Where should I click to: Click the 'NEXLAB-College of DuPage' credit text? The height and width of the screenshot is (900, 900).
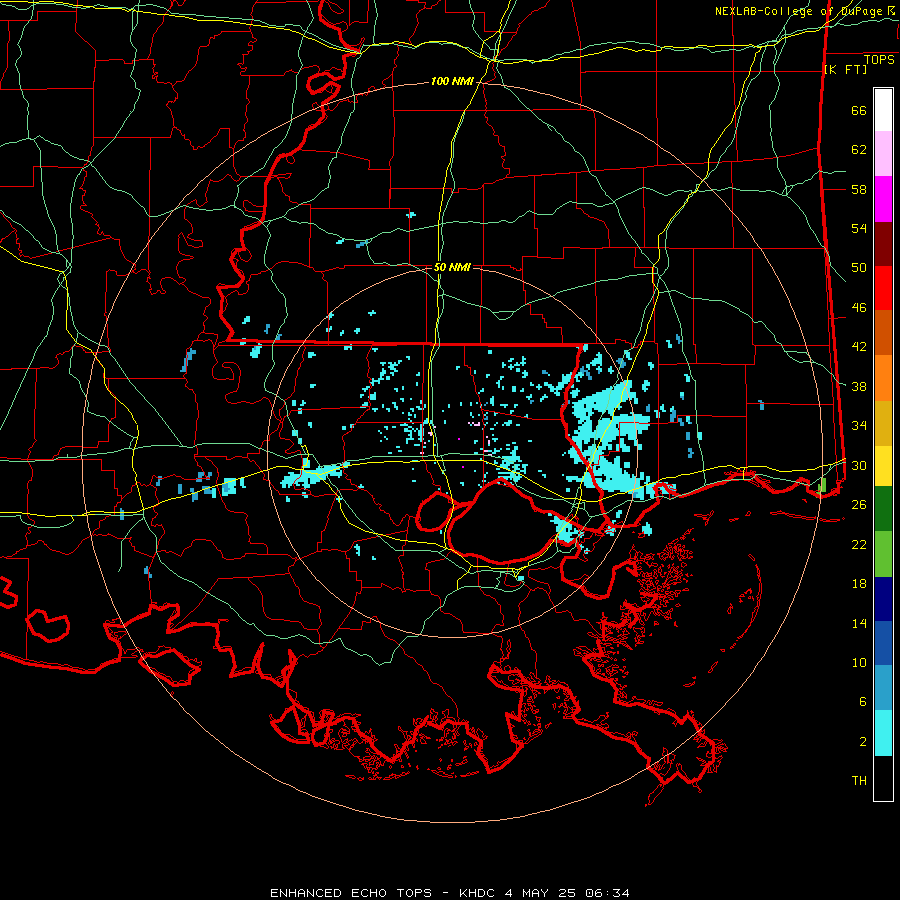click(800, 11)
